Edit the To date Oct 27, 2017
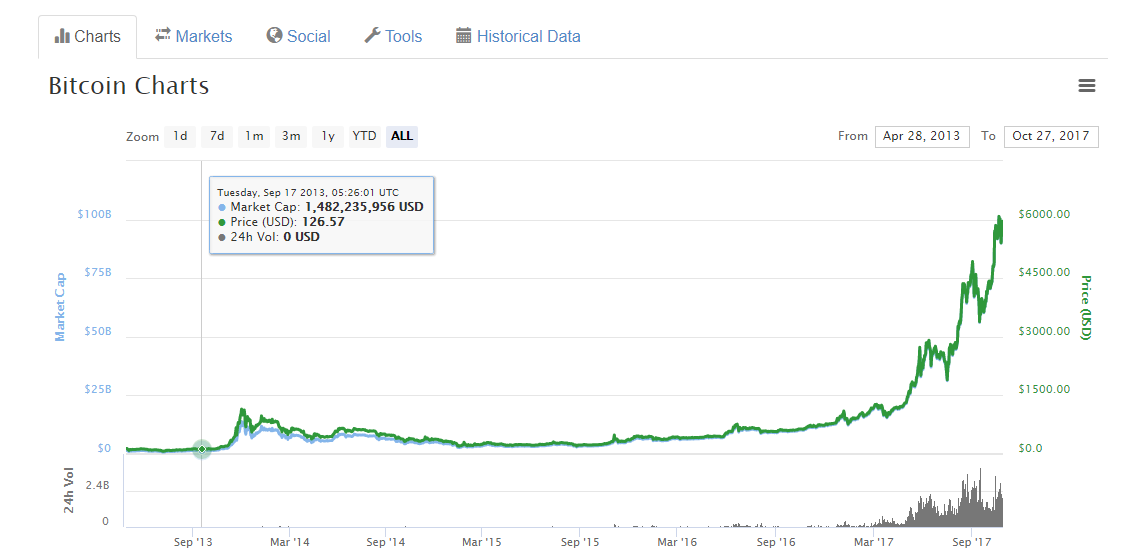1129x559 pixels. (x=1051, y=136)
